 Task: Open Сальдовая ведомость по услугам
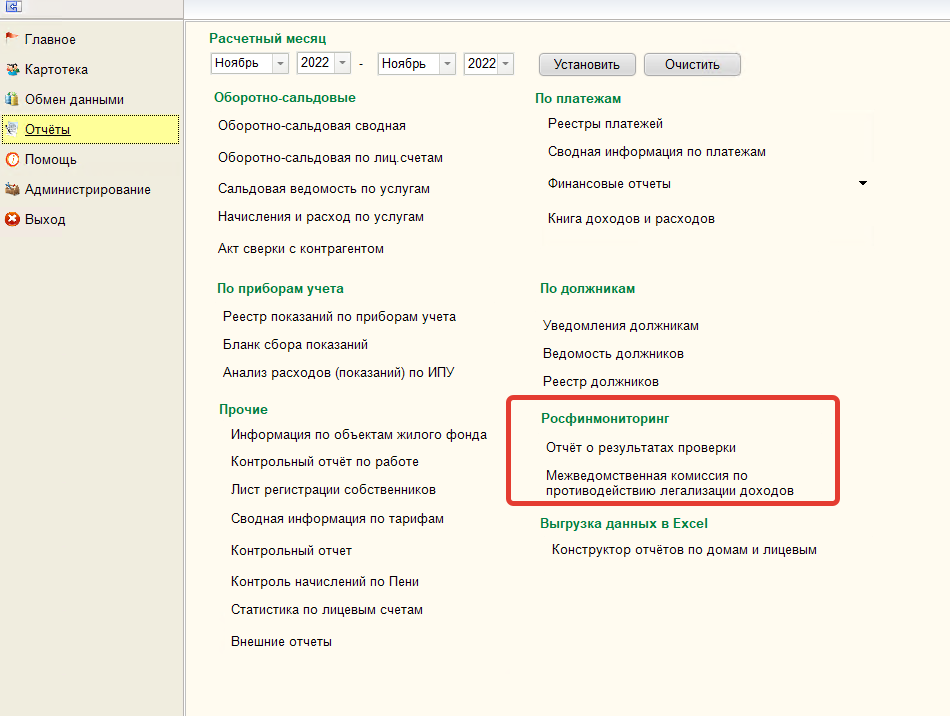tap(324, 188)
